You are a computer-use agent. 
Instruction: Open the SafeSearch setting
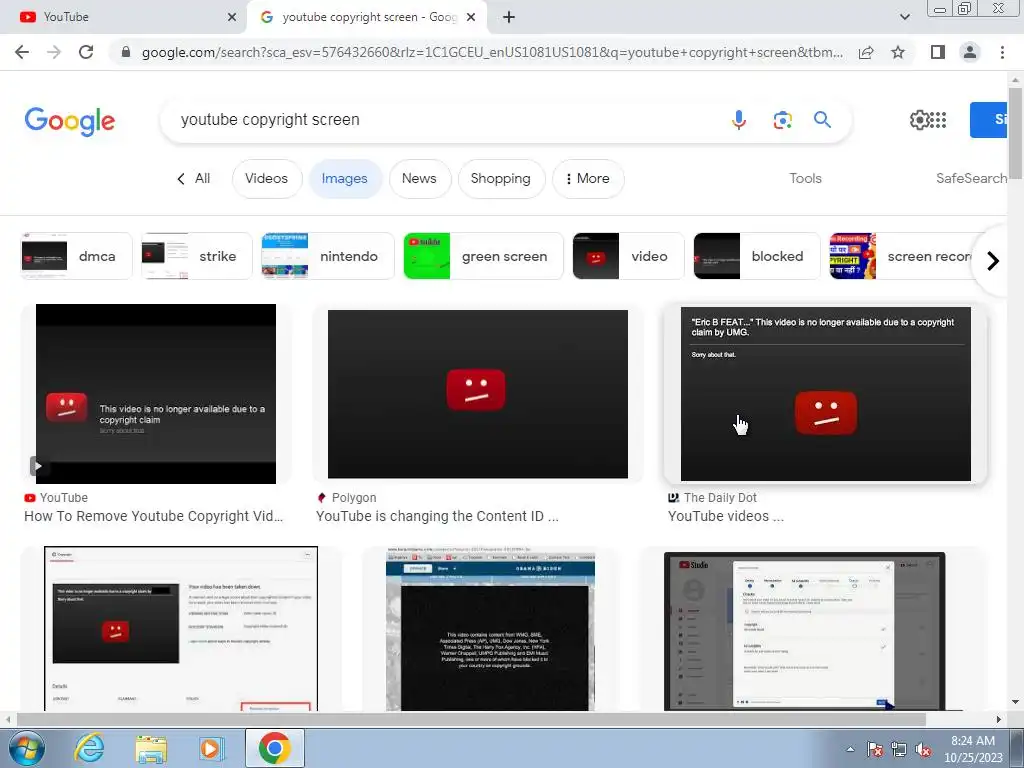pyautogui.click(x=971, y=178)
